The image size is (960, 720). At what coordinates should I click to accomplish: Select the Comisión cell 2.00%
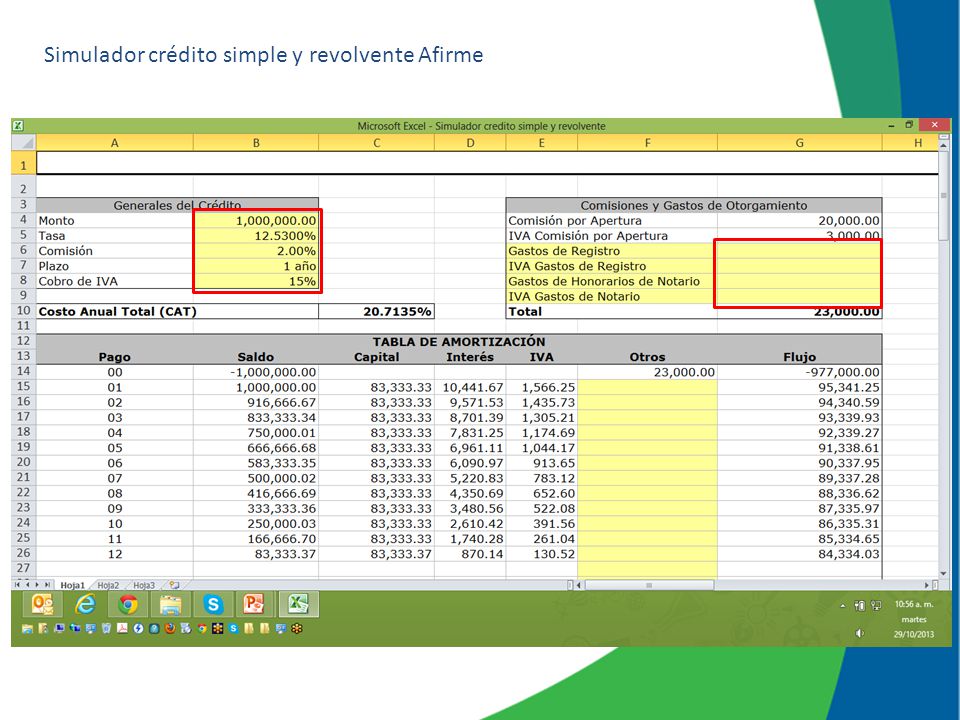tap(256, 251)
